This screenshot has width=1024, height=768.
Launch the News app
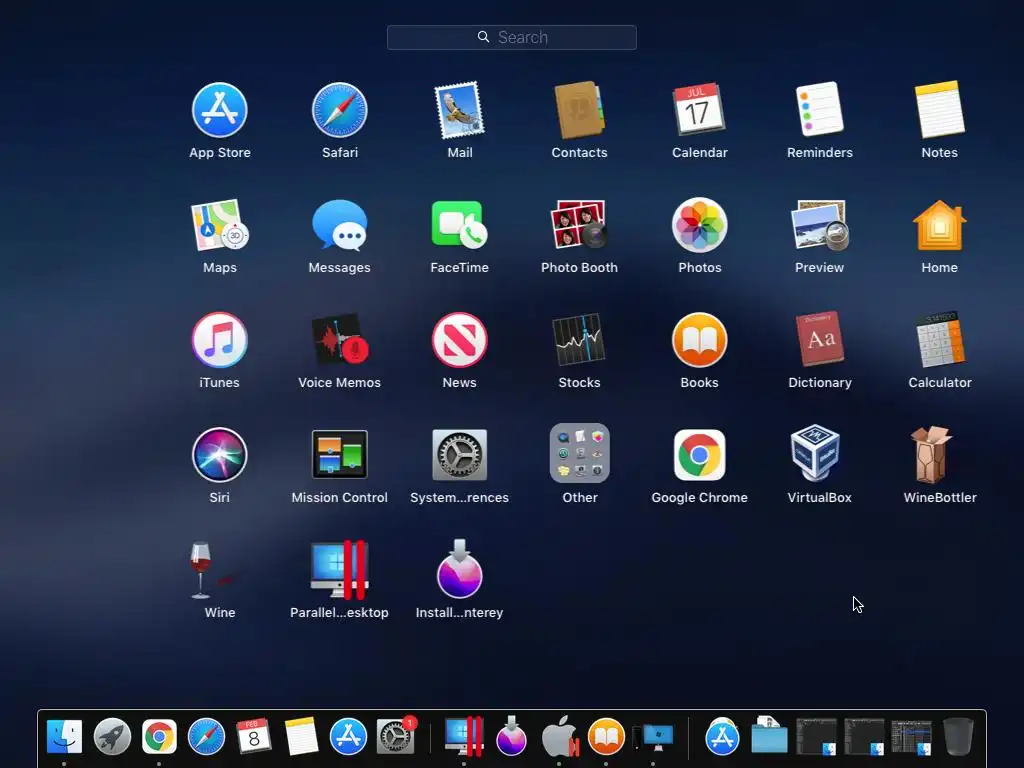click(x=460, y=340)
